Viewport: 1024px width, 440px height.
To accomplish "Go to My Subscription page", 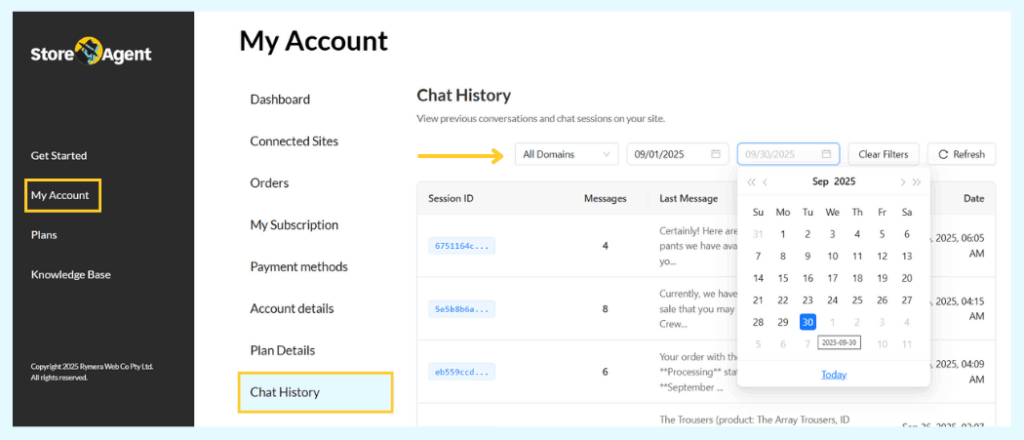I will coord(294,225).
